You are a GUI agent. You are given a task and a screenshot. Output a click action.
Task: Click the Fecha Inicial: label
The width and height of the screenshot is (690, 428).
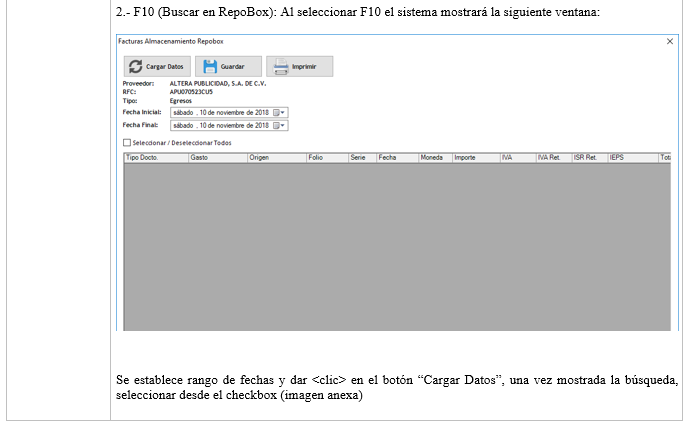pos(142,112)
